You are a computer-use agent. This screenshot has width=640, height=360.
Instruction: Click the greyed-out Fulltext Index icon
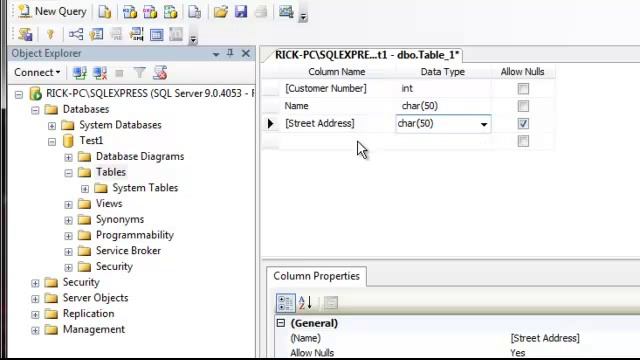click(116, 35)
